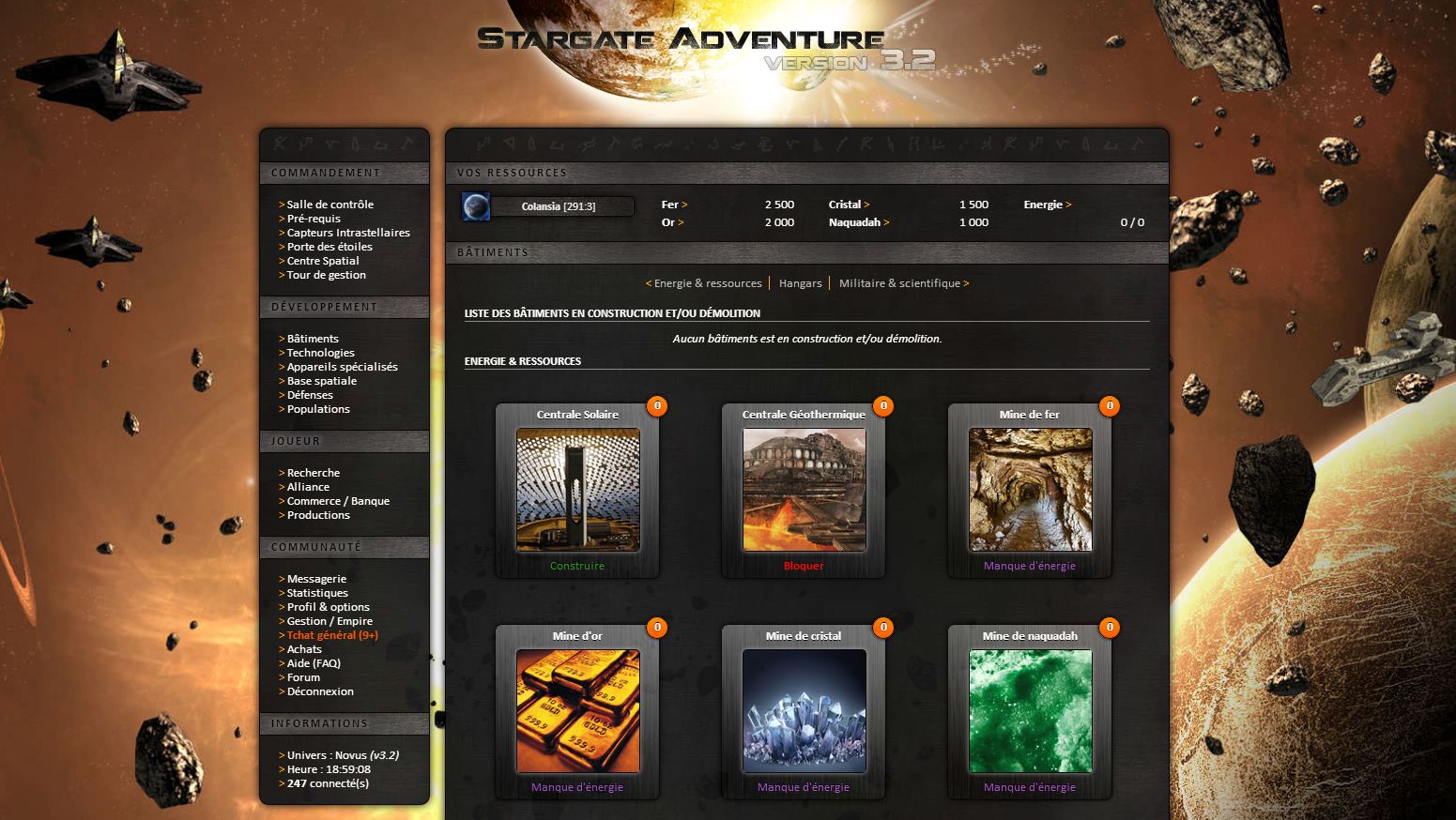The height and width of the screenshot is (820, 1456).
Task: Click the Colansia planet globe icon
Action: pos(476,206)
